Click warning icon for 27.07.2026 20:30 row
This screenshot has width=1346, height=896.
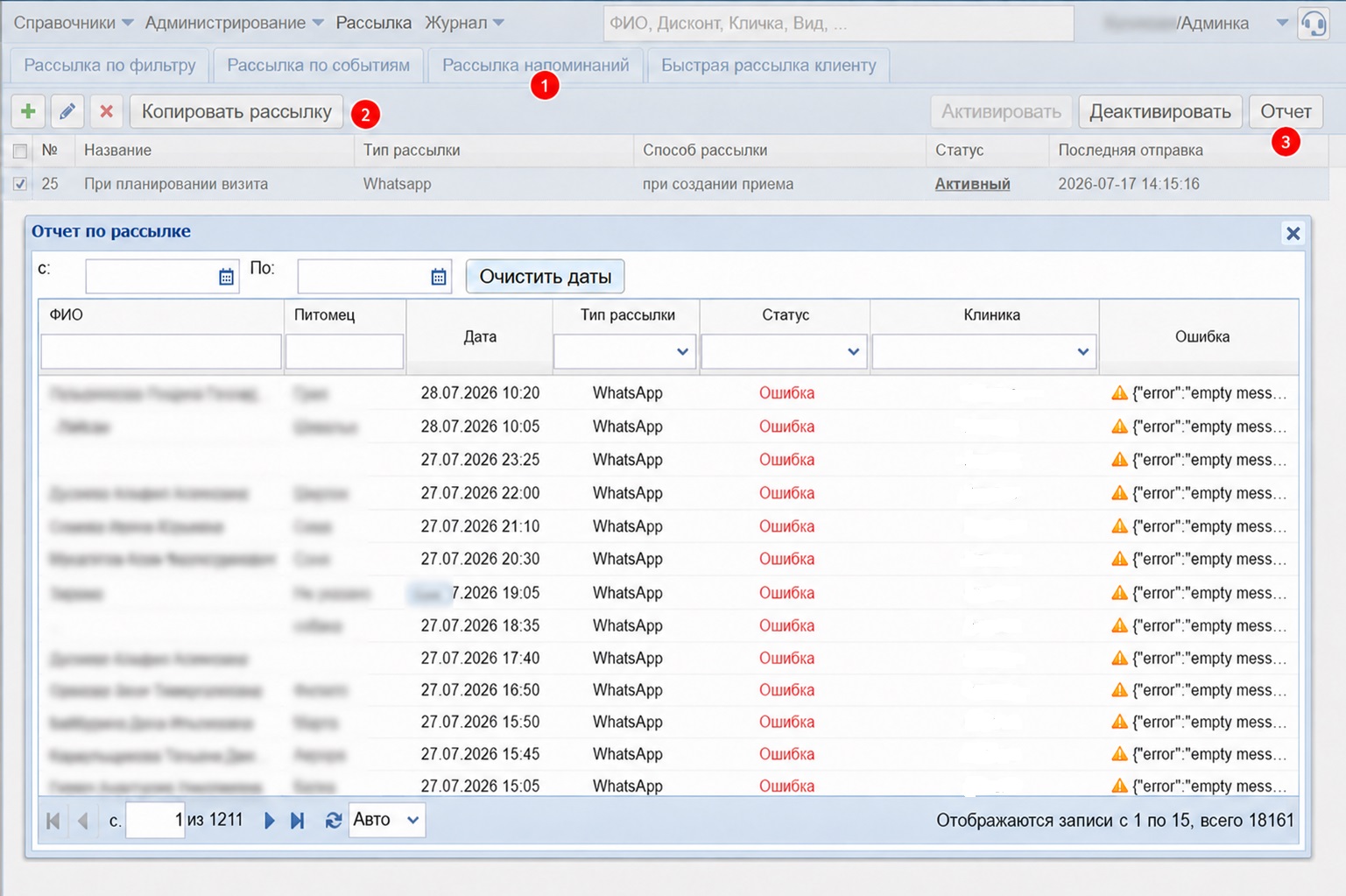(x=1119, y=558)
